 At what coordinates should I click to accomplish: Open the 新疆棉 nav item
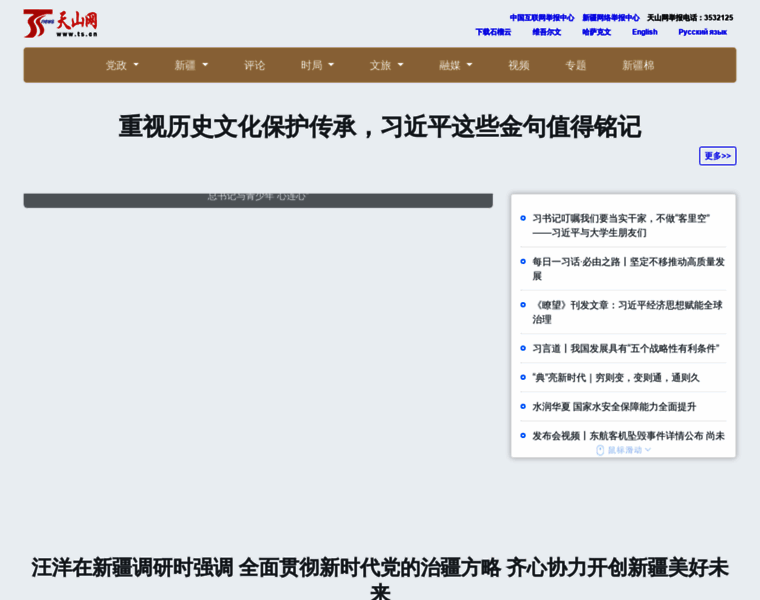pyautogui.click(x=638, y=65)
